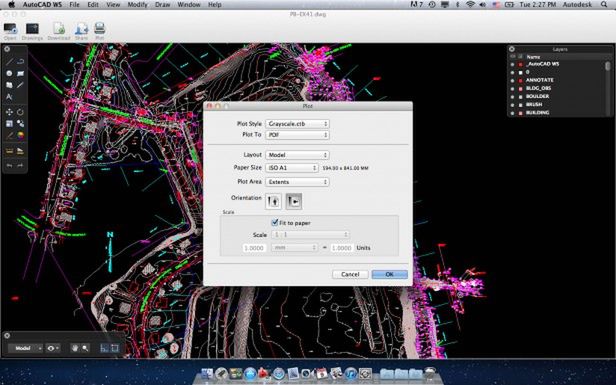Select the Line drawing tool
The image size is (616, 385).
tap(9, 62)
